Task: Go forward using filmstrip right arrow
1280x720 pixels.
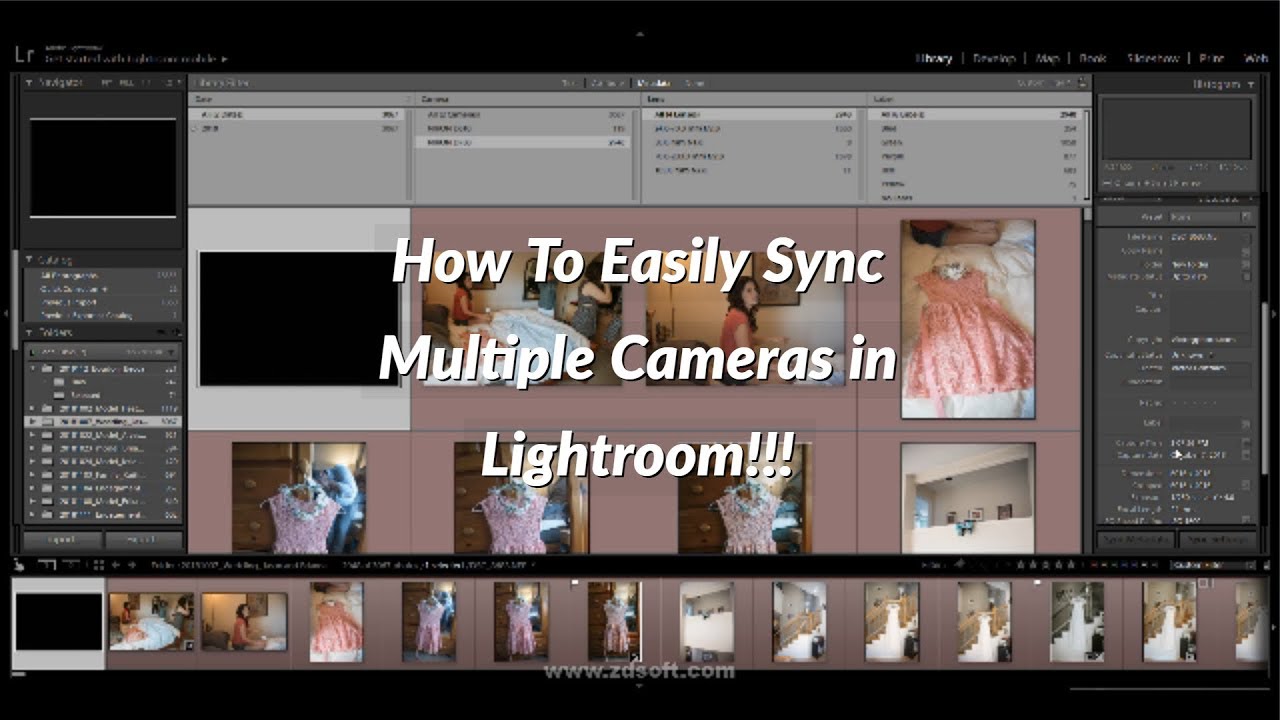Action: point(132,565)
